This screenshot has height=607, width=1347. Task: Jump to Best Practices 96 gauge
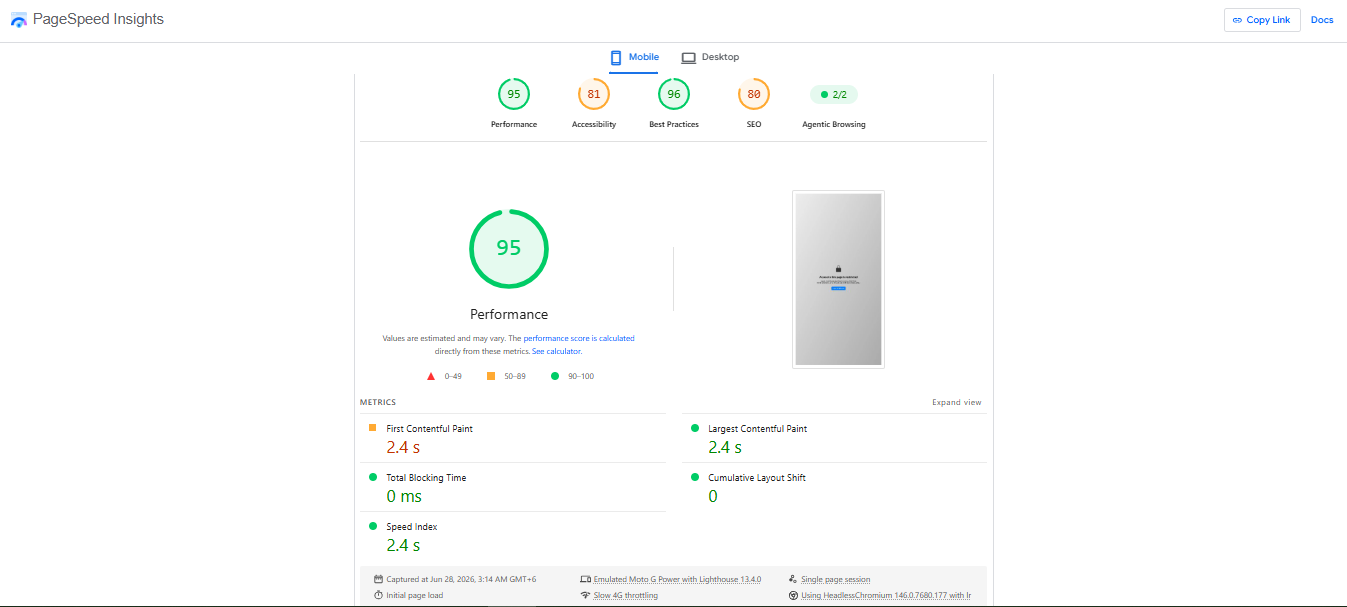pos(674,94)
